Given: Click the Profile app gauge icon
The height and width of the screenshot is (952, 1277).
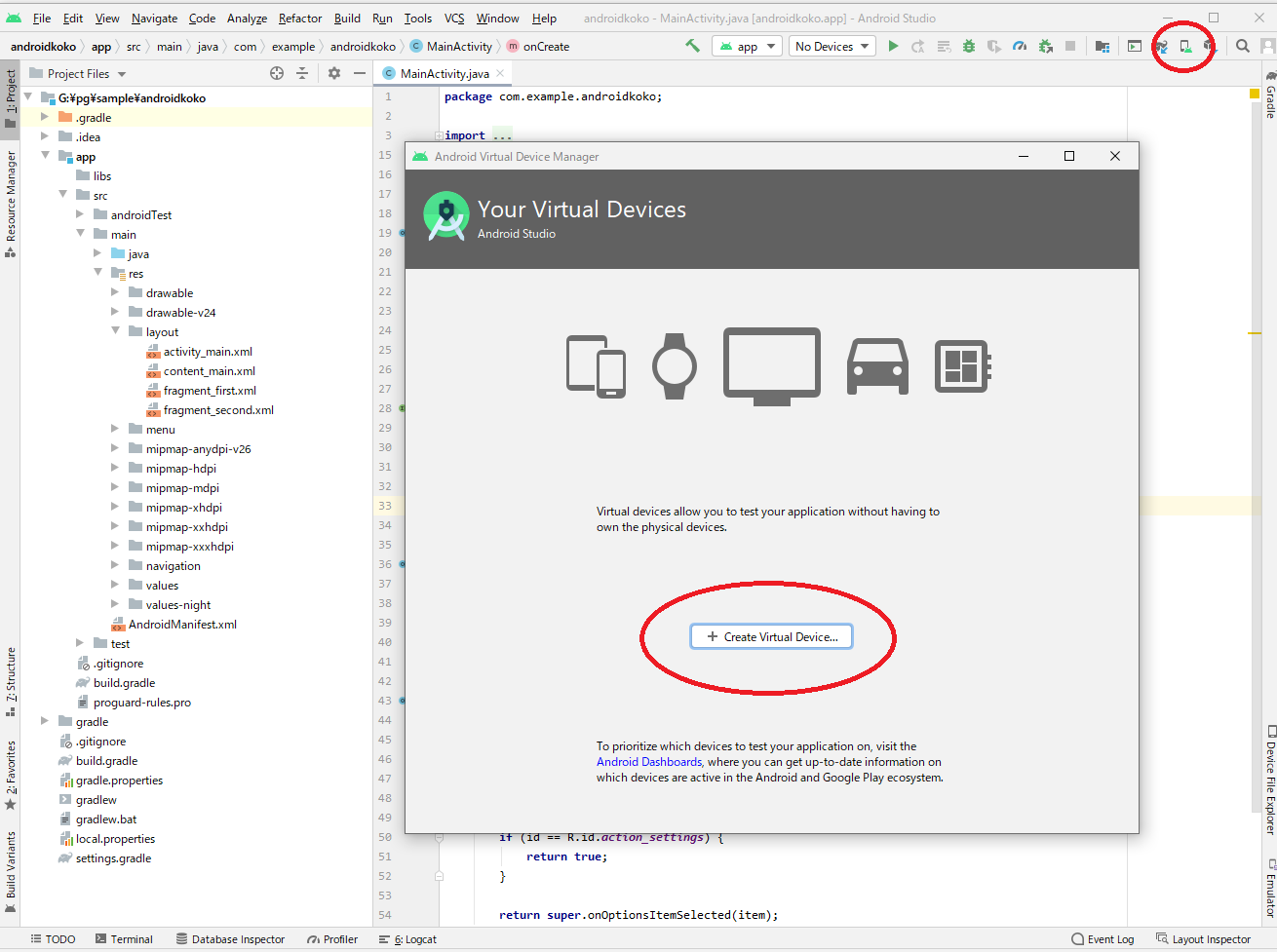Looking at the screenshot, I should click(x=1020, y=46).
